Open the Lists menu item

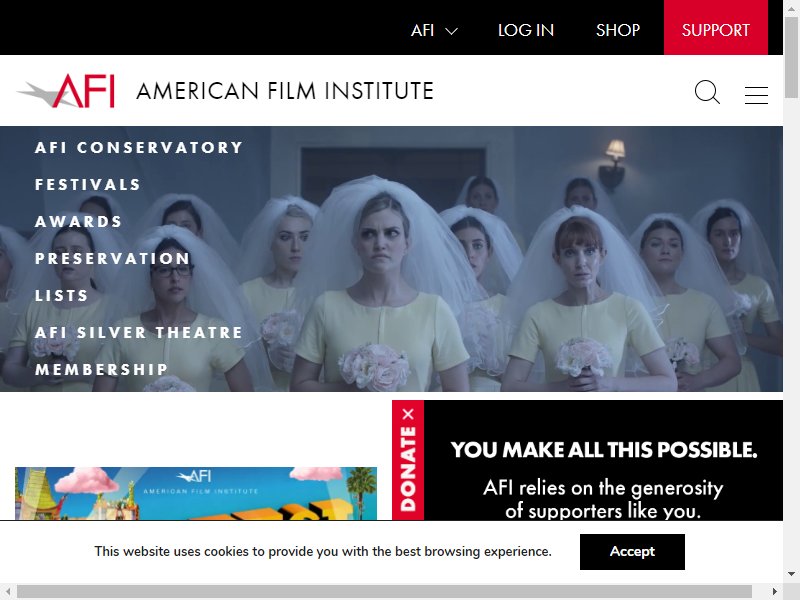coord(62,295)
